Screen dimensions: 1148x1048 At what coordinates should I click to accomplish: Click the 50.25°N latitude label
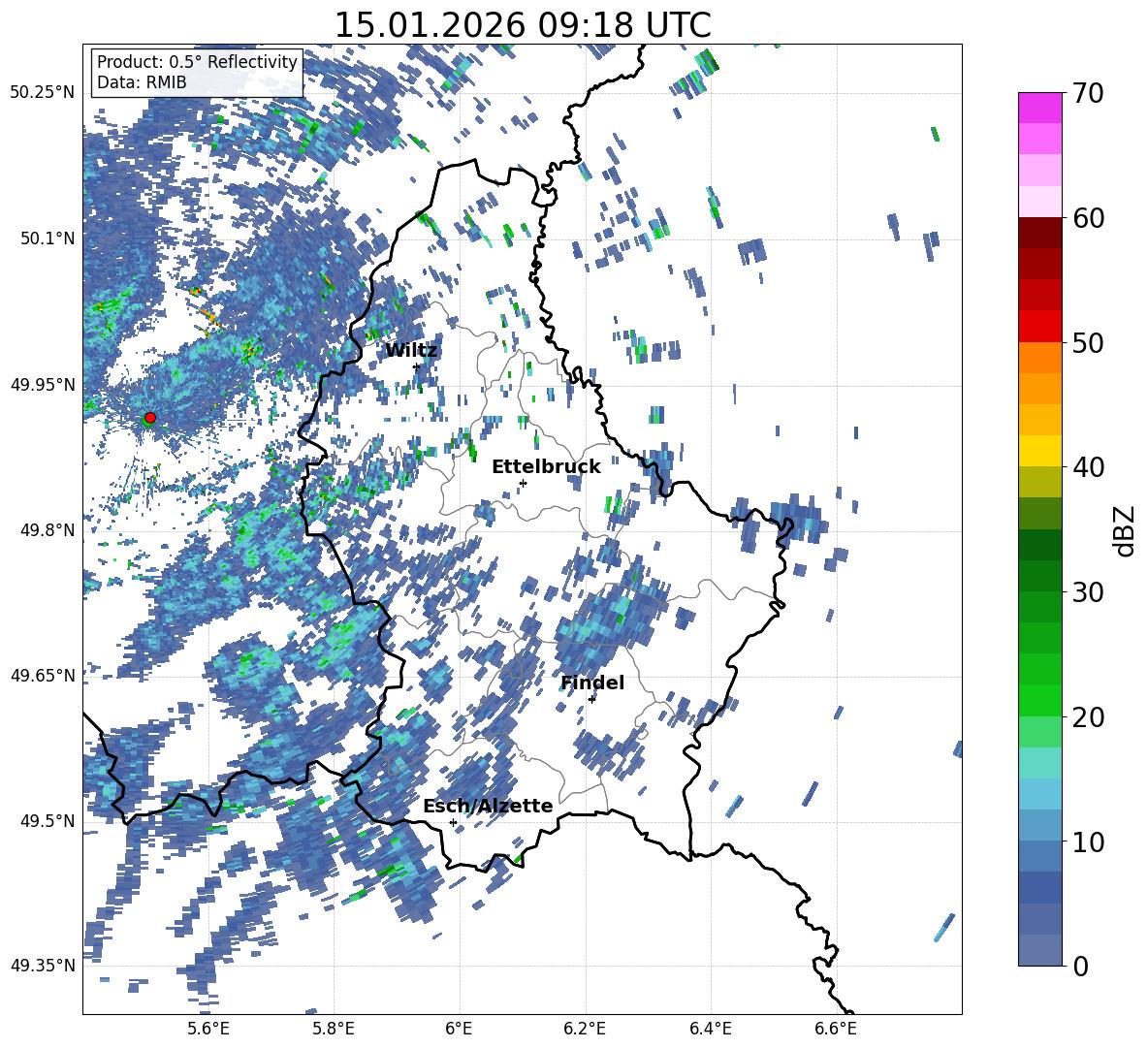pos(43,93)
